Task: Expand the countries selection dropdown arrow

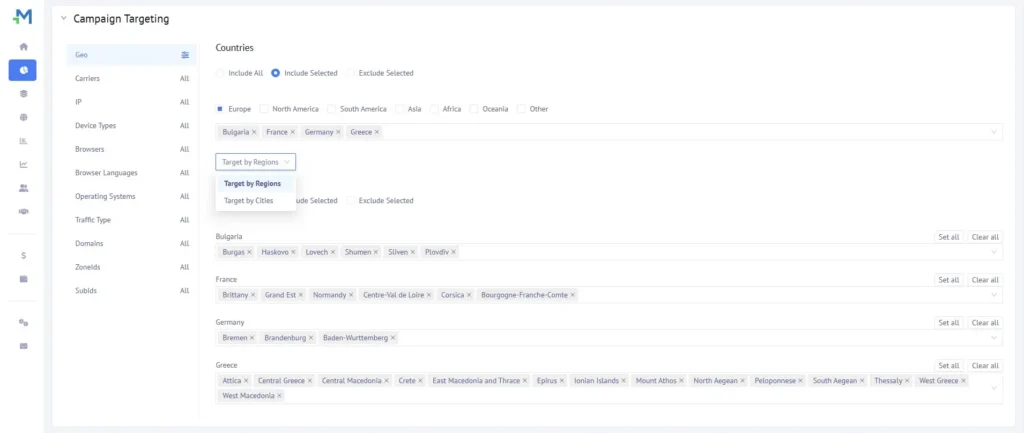Action: [x=994, y=132]
